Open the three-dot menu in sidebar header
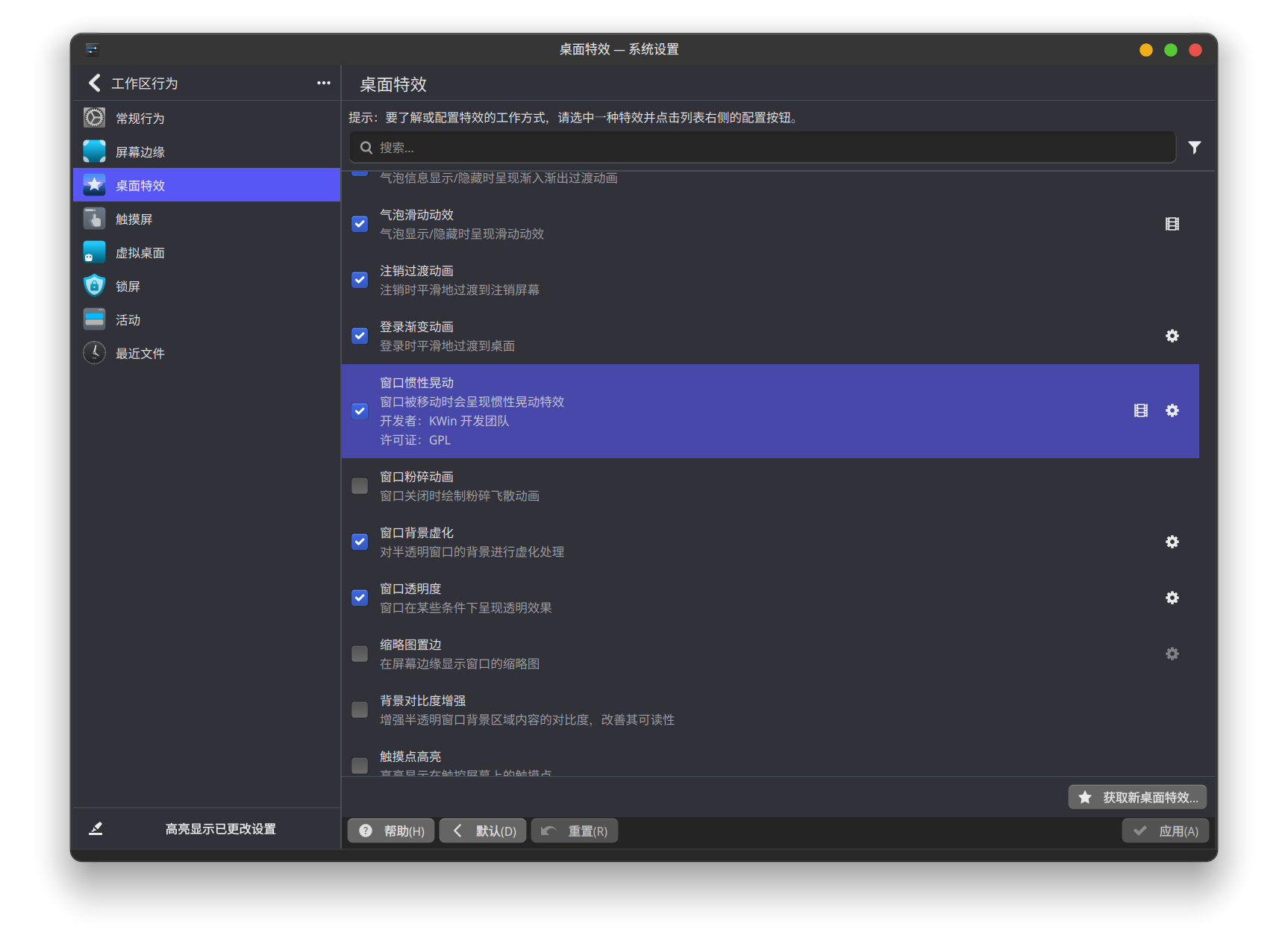This screenshot has height=941, width=1288. [x=323, y=83]
